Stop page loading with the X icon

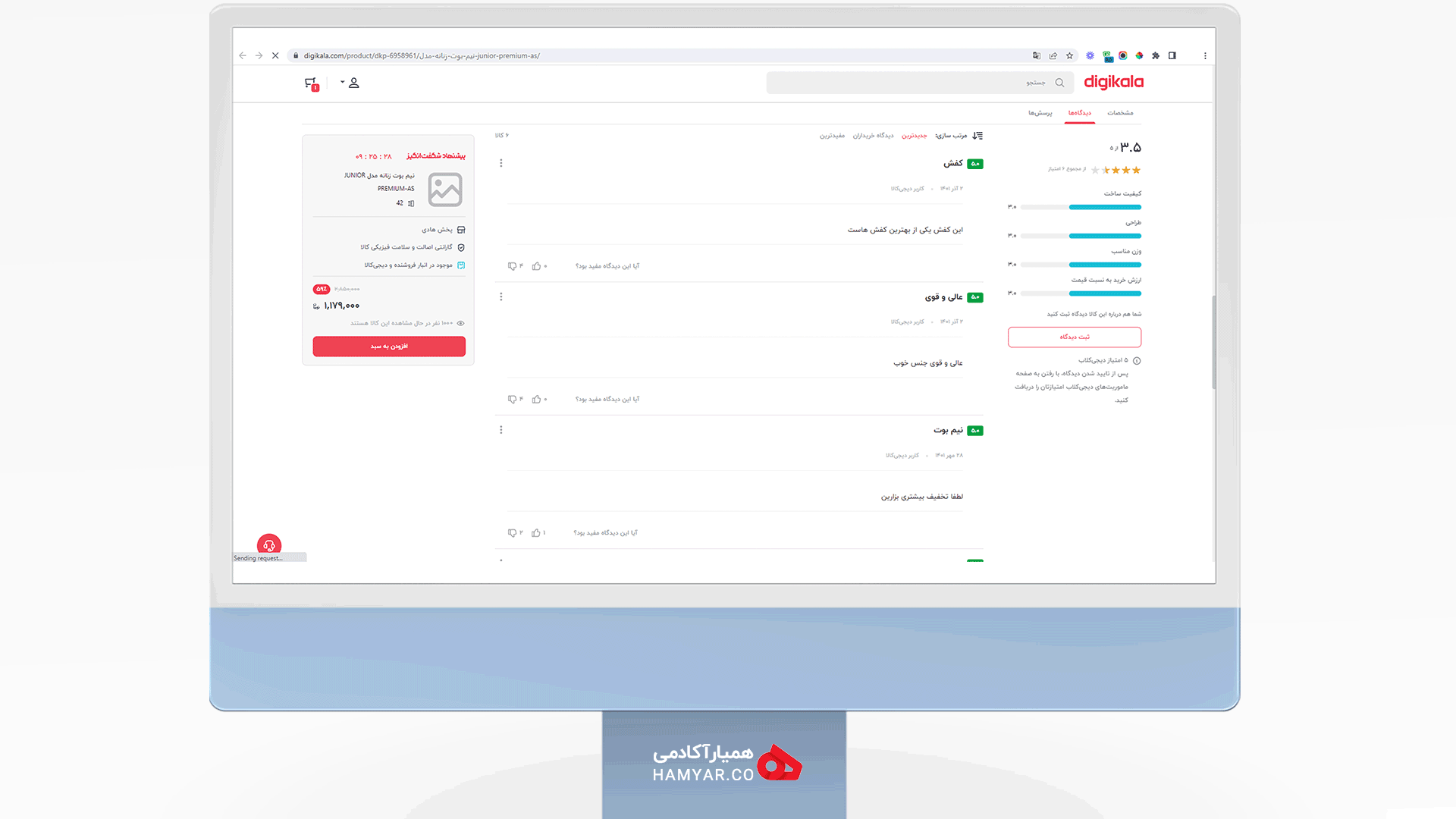click(275, 55)
